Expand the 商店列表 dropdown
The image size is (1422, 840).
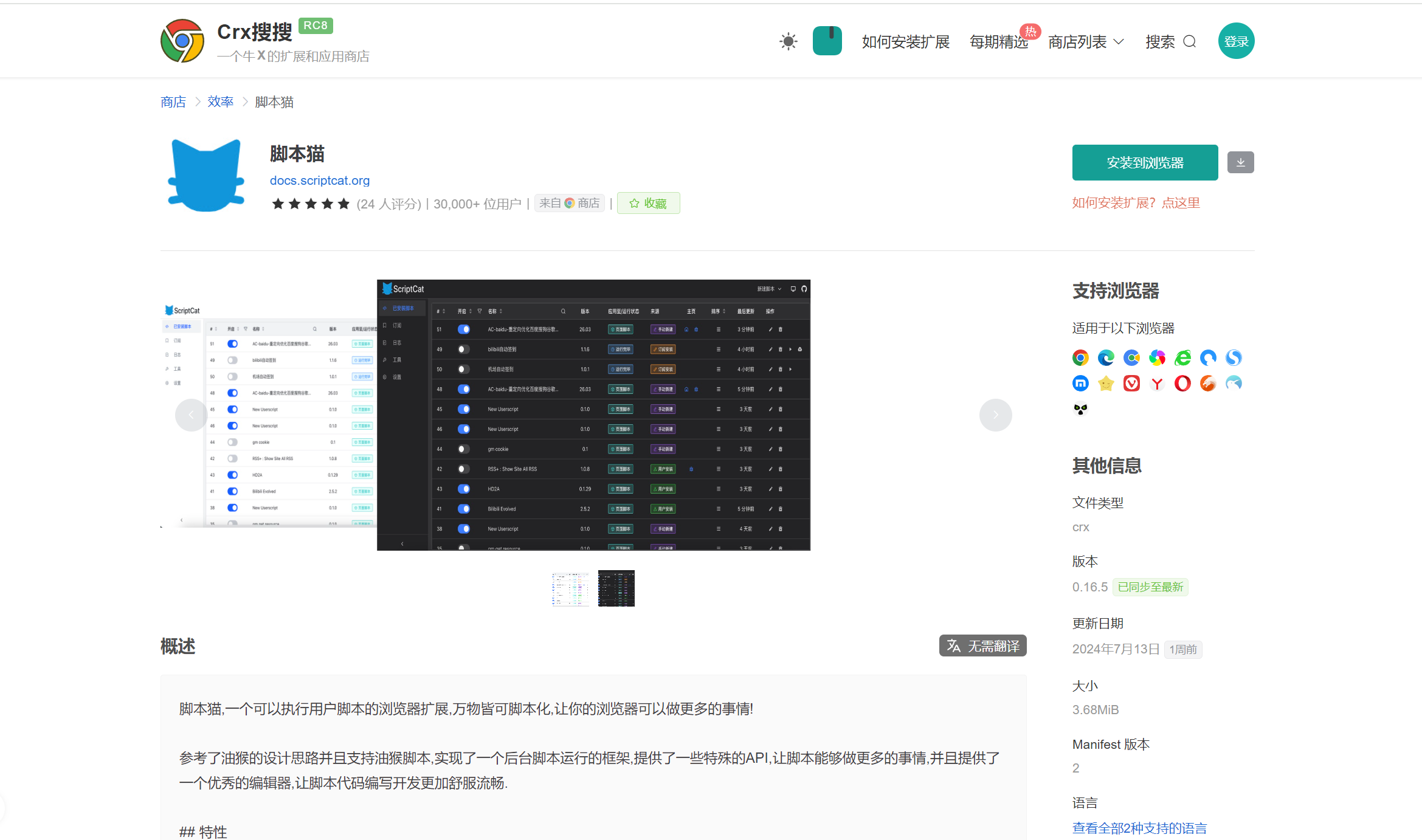[x=1086, y=41]
